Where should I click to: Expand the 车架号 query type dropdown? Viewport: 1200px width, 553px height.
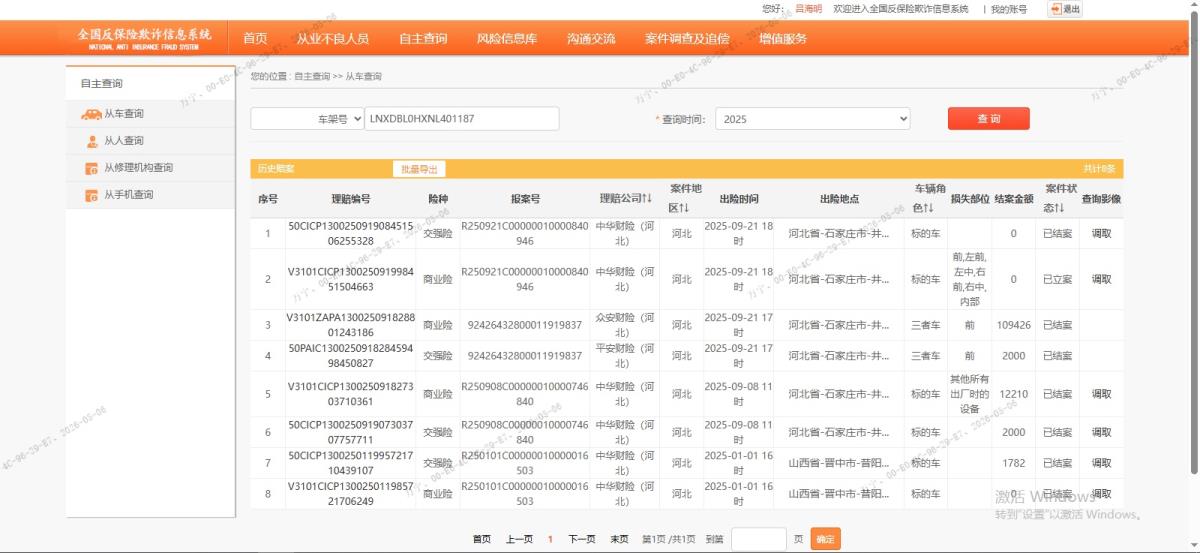pyautogui.click(x=307, y=118)
